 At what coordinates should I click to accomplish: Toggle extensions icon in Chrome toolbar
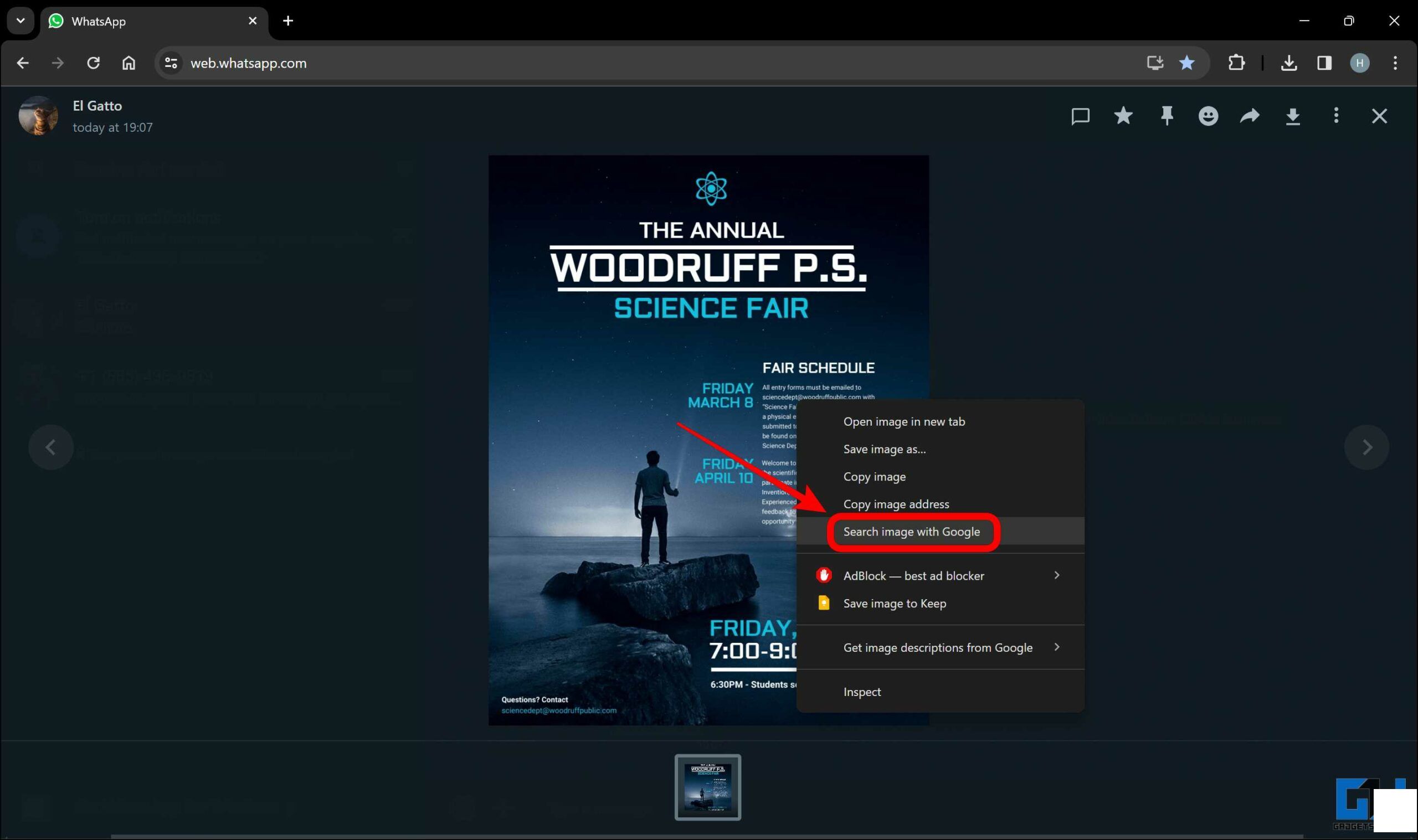(x=1237, y=63)
